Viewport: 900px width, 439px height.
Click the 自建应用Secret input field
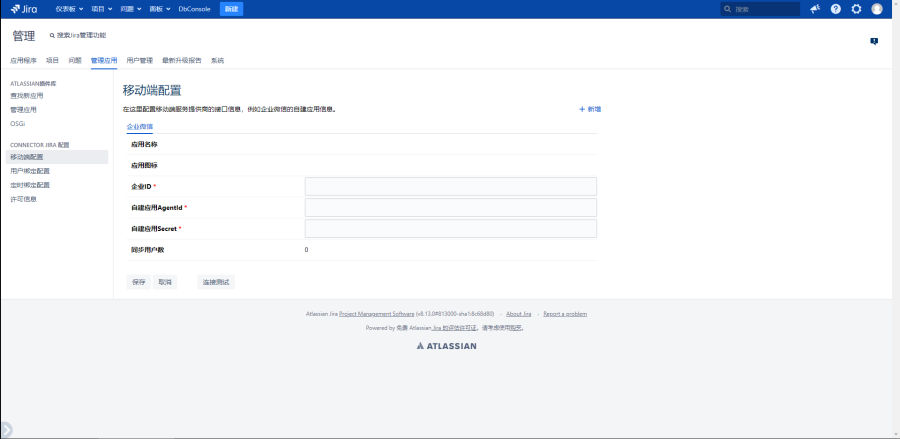(x=450, y=229)
